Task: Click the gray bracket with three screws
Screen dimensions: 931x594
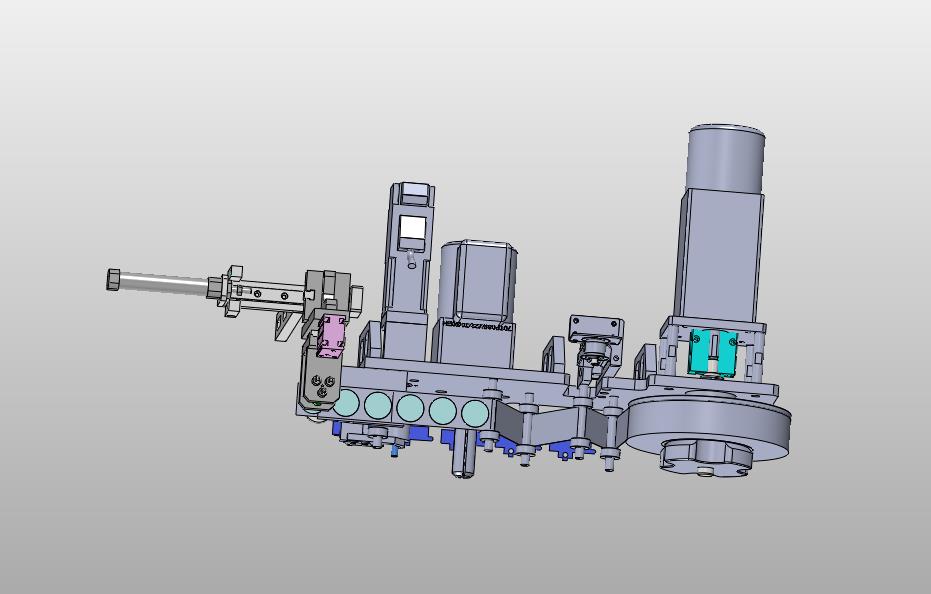Action: tap(321, 380)
